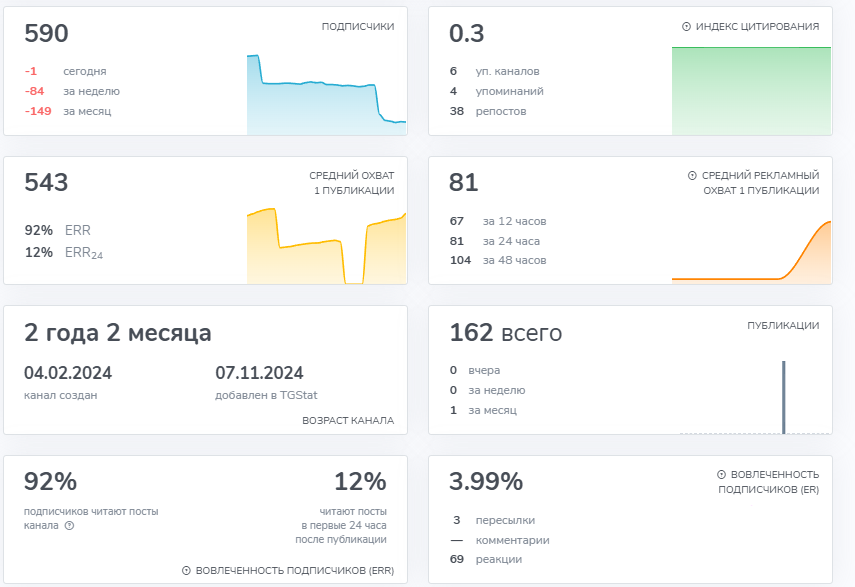Screen dimensions: 855x587
Task: Click the orange advertising reach chart
Action: coord(751,252)
